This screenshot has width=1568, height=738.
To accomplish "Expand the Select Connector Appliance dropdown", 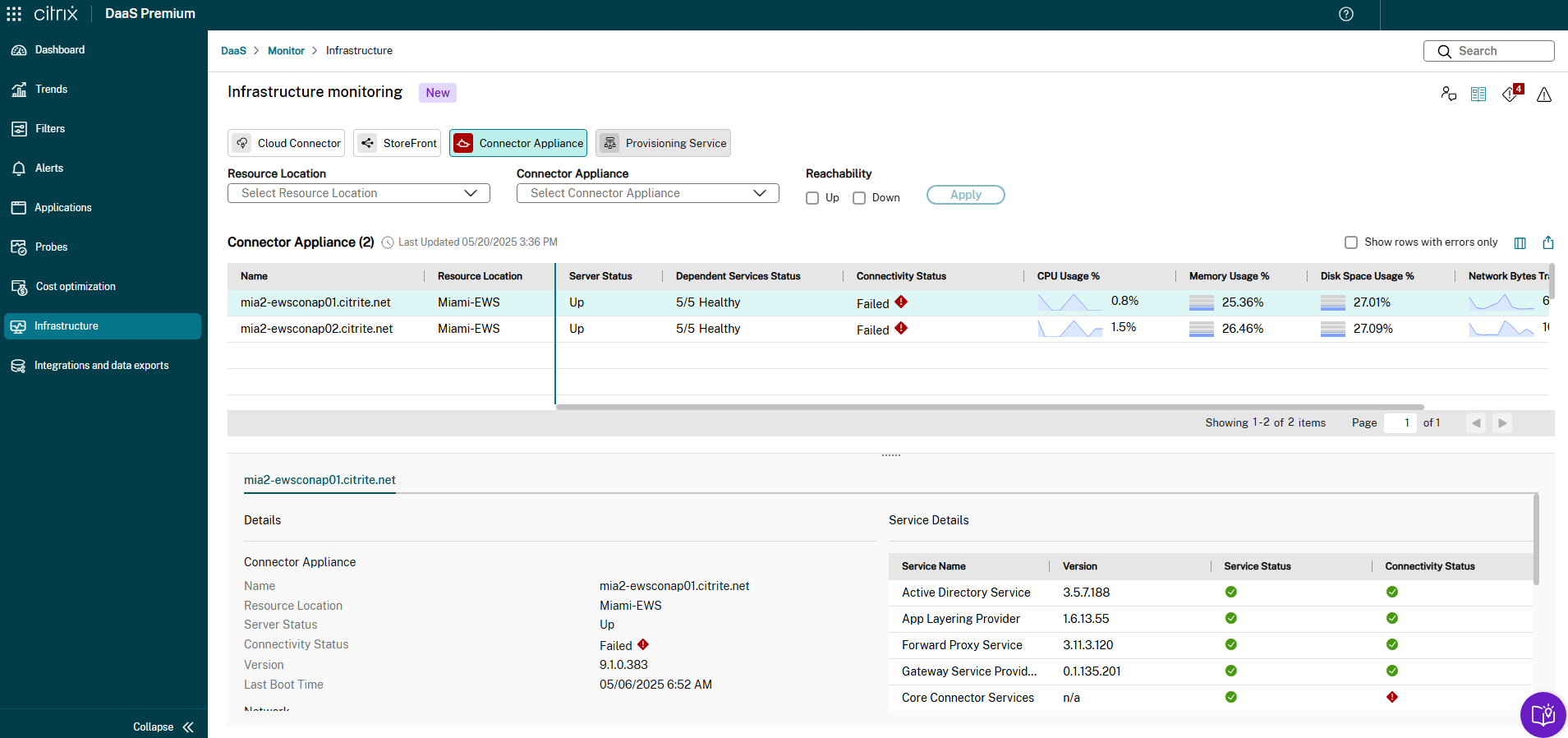I will point(647,193).
